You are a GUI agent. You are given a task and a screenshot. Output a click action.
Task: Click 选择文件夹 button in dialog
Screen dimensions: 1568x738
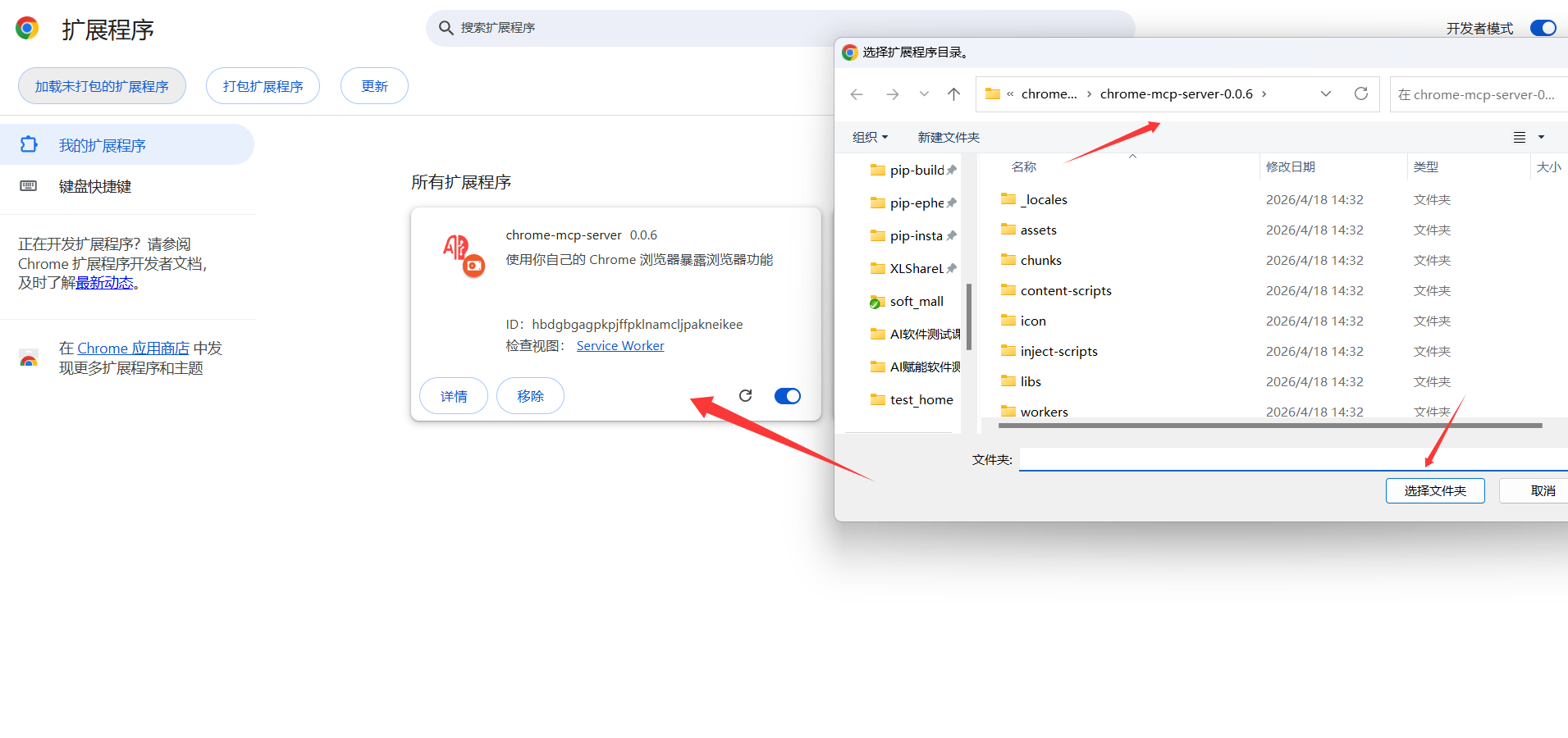1435,490
